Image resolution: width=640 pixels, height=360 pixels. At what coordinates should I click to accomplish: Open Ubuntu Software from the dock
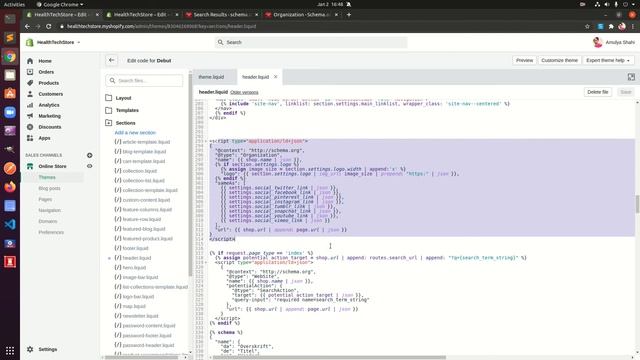coord(10,93)
